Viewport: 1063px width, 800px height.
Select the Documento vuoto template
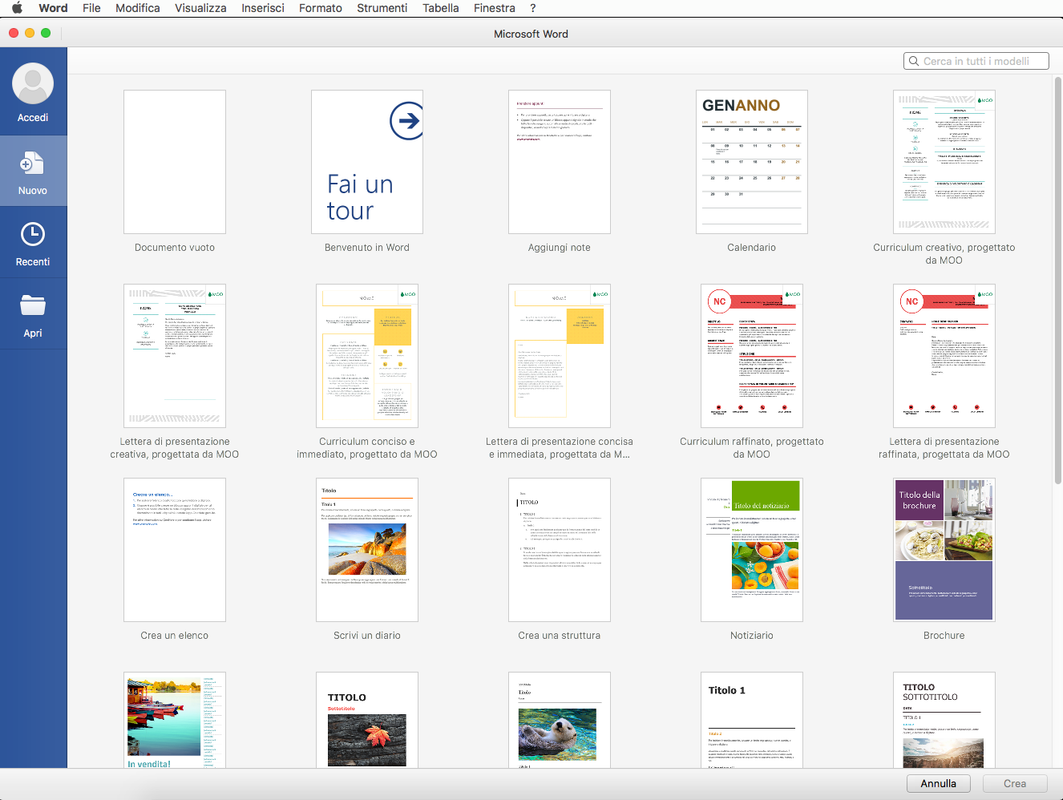[x=174, y=162]
